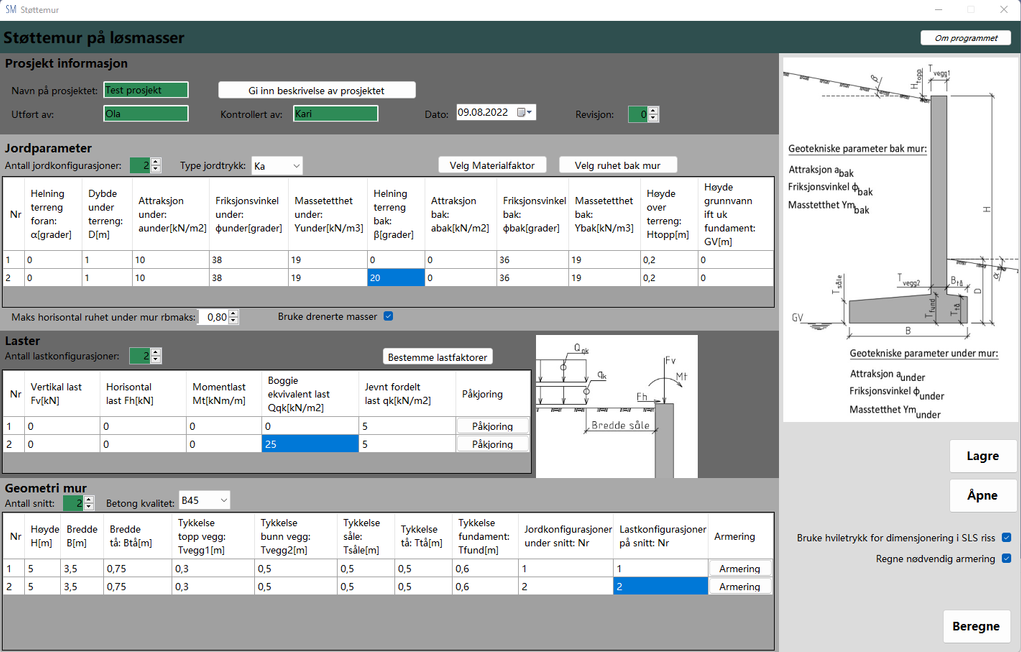
Task: Adjust 'Antall lastkonfigurasjoner' stepper
Action: pyautogui.click(x=156, y=356)
